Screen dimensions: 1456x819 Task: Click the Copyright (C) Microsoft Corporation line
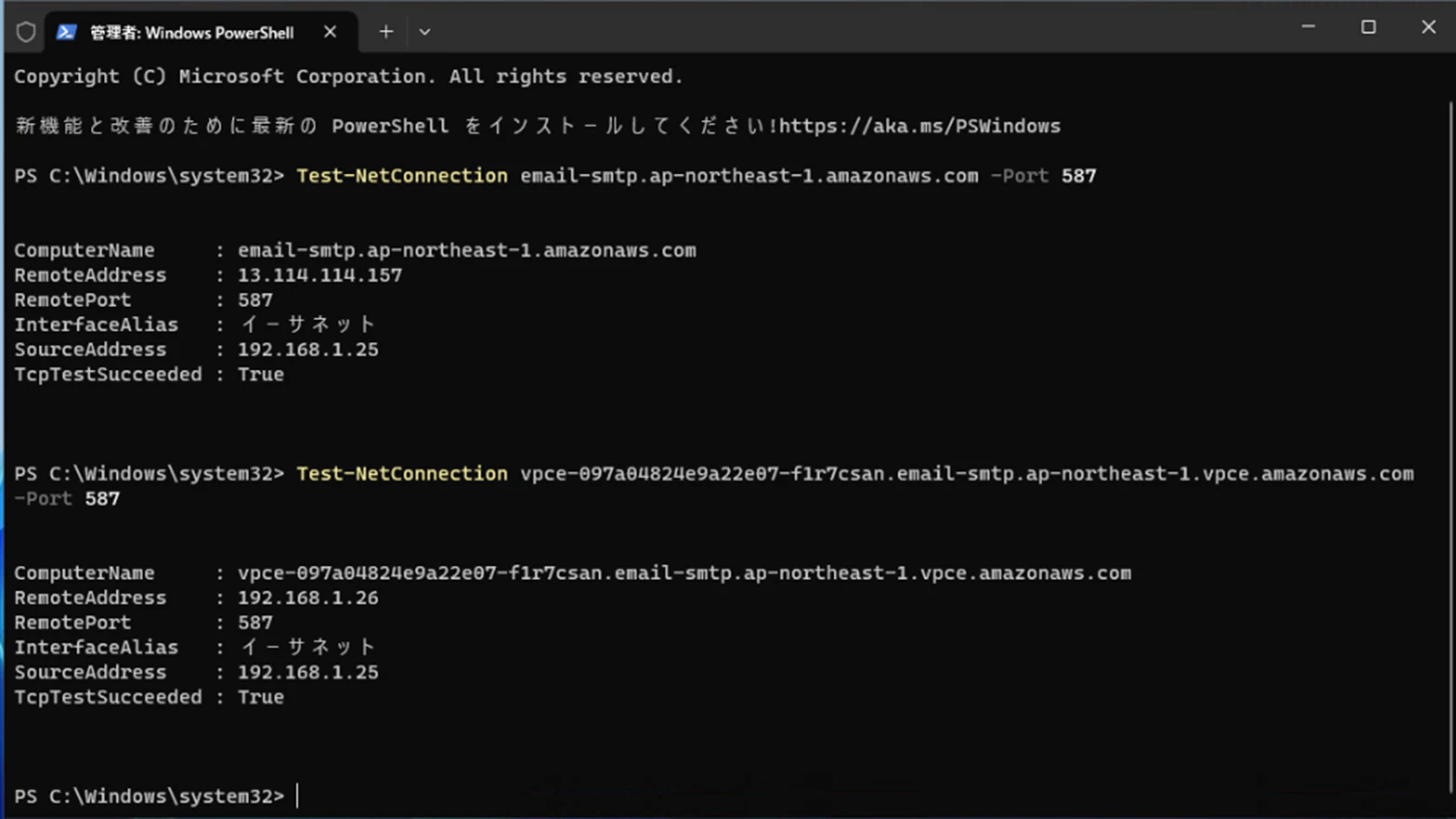(349, 77)
